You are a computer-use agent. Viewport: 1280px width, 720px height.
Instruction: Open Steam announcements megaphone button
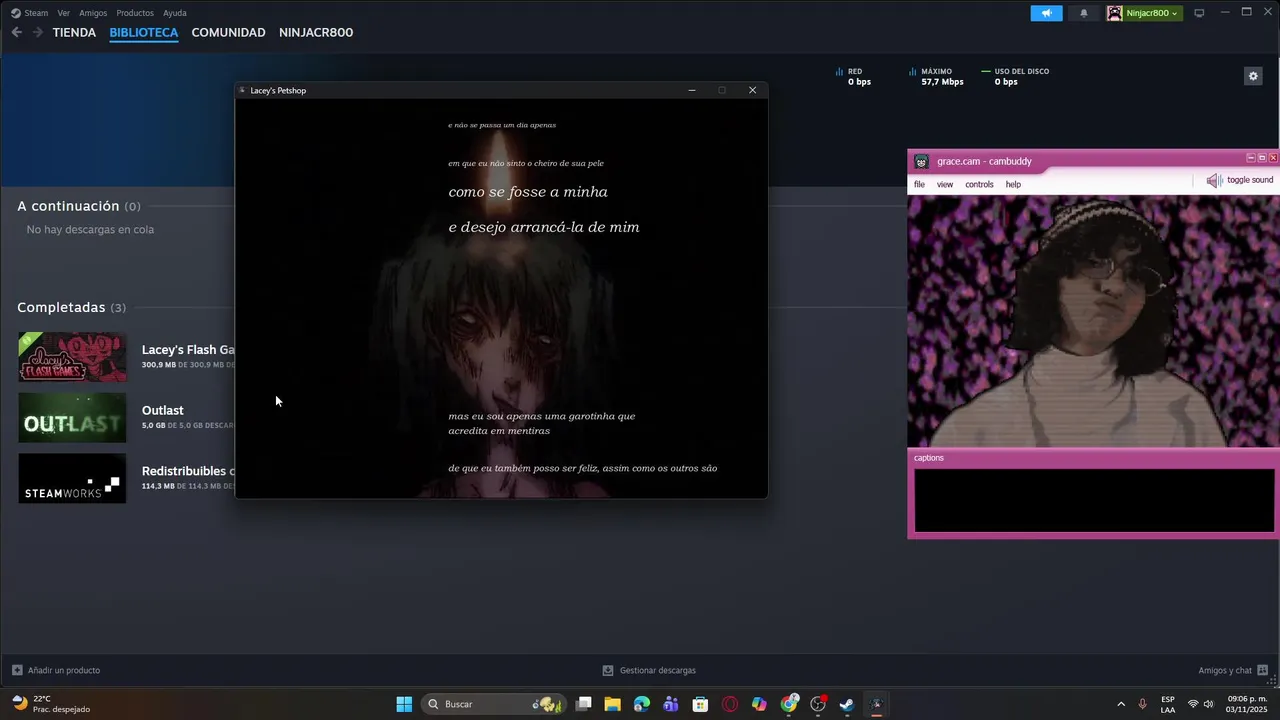click(1046, 13)
